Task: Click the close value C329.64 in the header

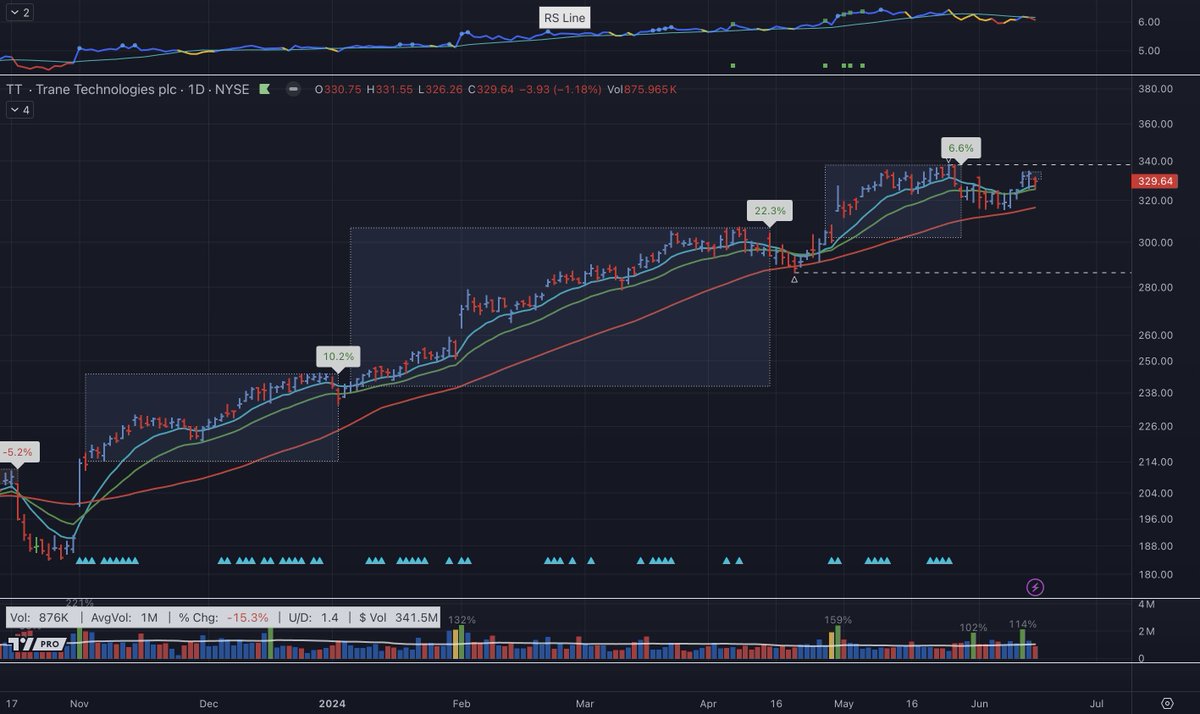Action: click(x=490, y=89)
